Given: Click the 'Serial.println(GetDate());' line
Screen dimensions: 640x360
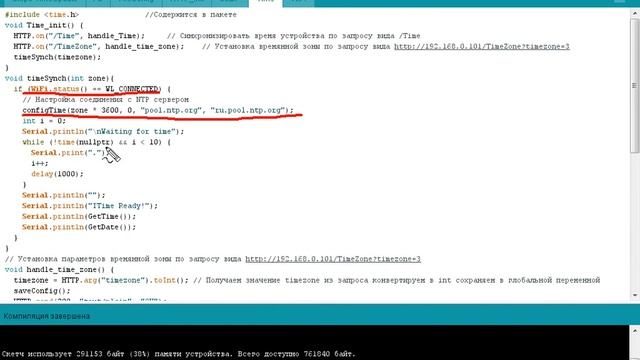Looking at the screenshot, I should [79, 227].
